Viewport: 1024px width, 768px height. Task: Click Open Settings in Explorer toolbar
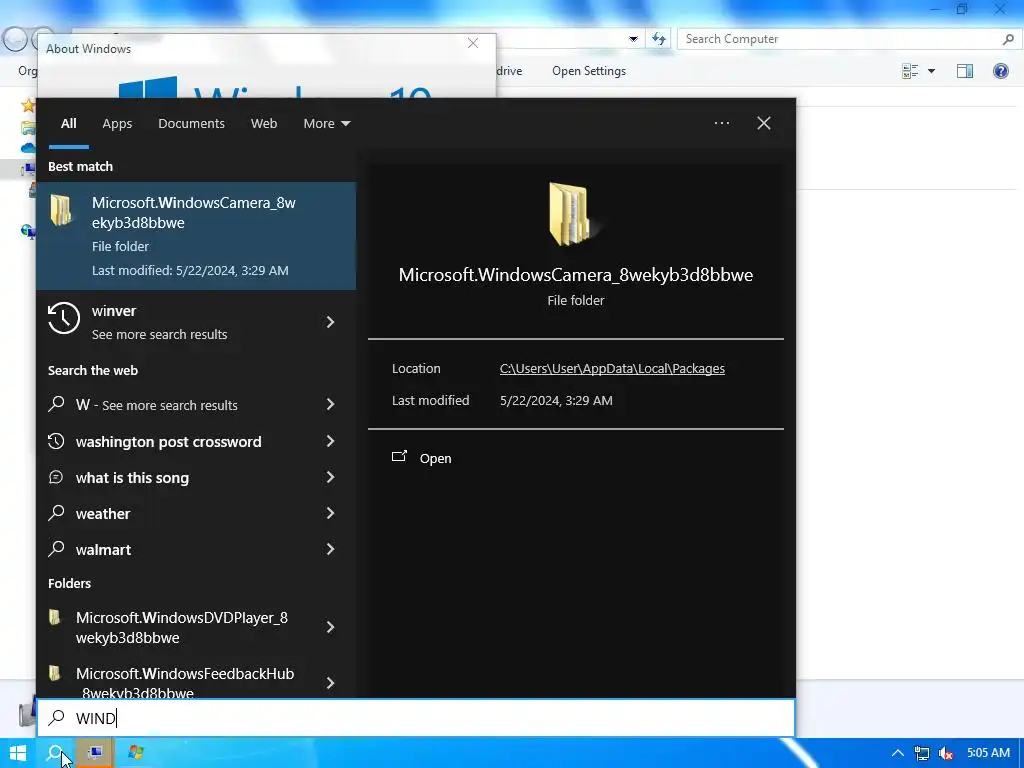pos(588,71)
